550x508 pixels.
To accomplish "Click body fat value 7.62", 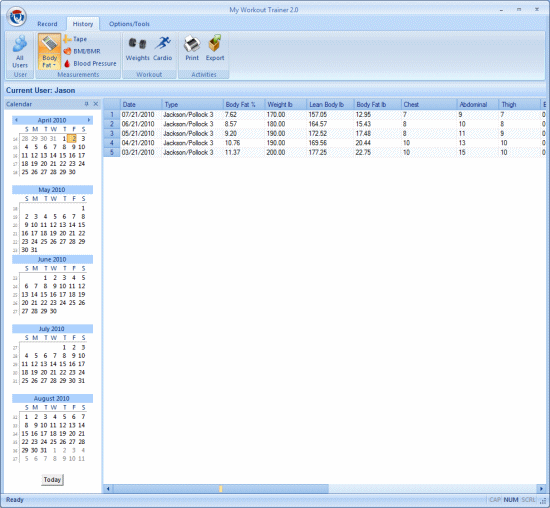I will click(244, 115).
